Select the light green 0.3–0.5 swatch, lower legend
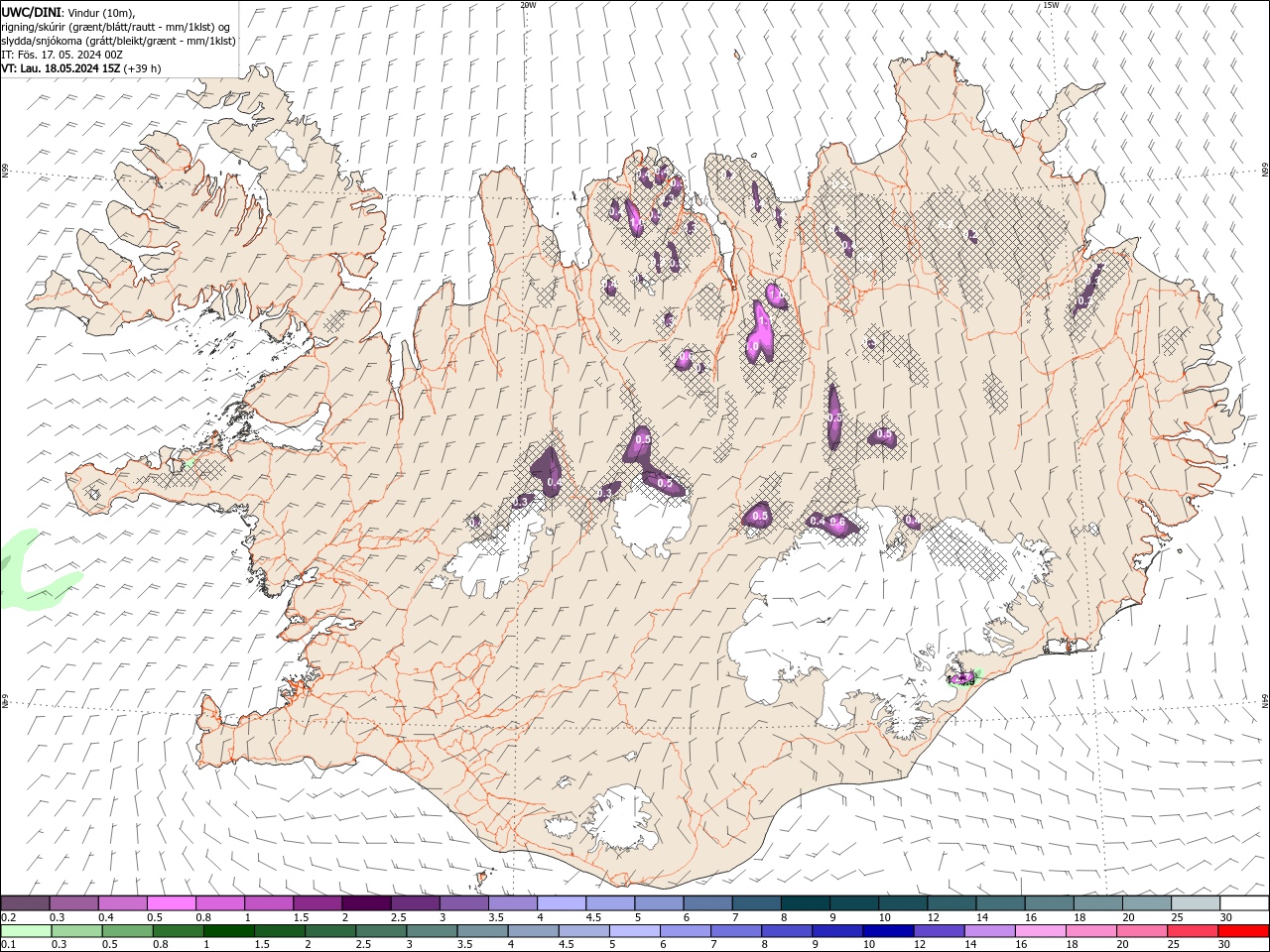The height and width of the screenshot is (952, 1270). (76, 931)
